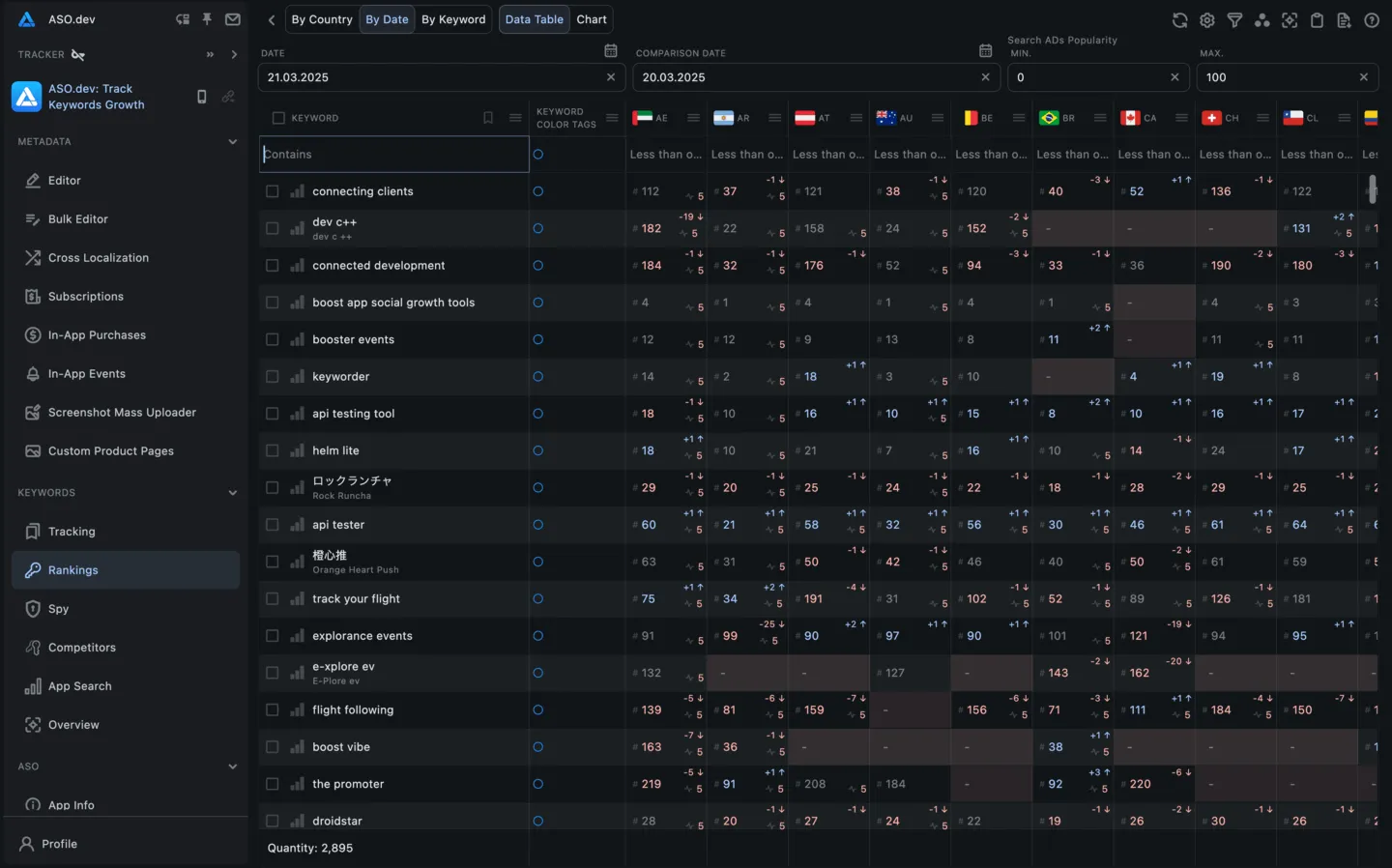Screen dimensions: 1392x868
Task: Click the bookmark icon in the Keyword column header
Action: pyautogui.click(x=488, y=118)
